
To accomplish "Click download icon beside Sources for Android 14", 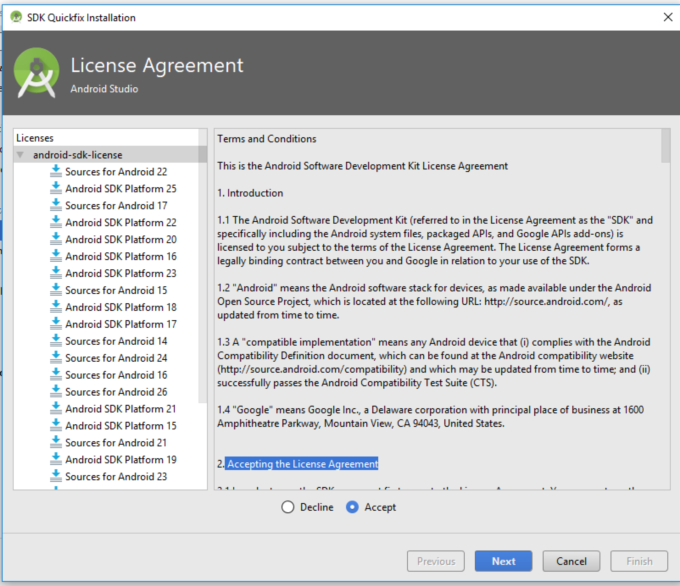I will coord(56,340).
